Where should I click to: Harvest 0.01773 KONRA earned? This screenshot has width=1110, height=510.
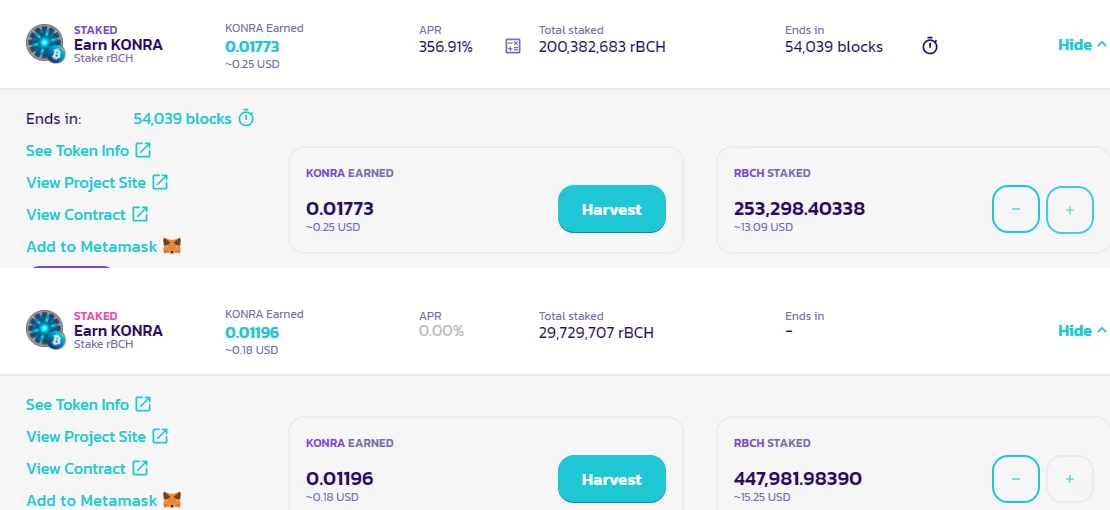pyautogui.click(x=612, y=209)
